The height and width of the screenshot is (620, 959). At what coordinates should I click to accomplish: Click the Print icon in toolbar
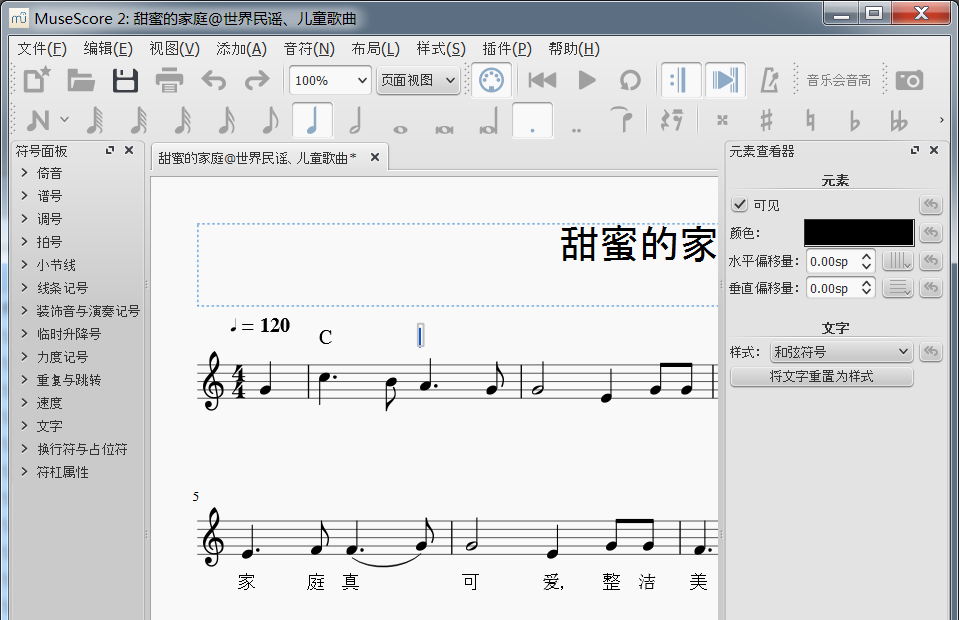[x=169, y=80]
